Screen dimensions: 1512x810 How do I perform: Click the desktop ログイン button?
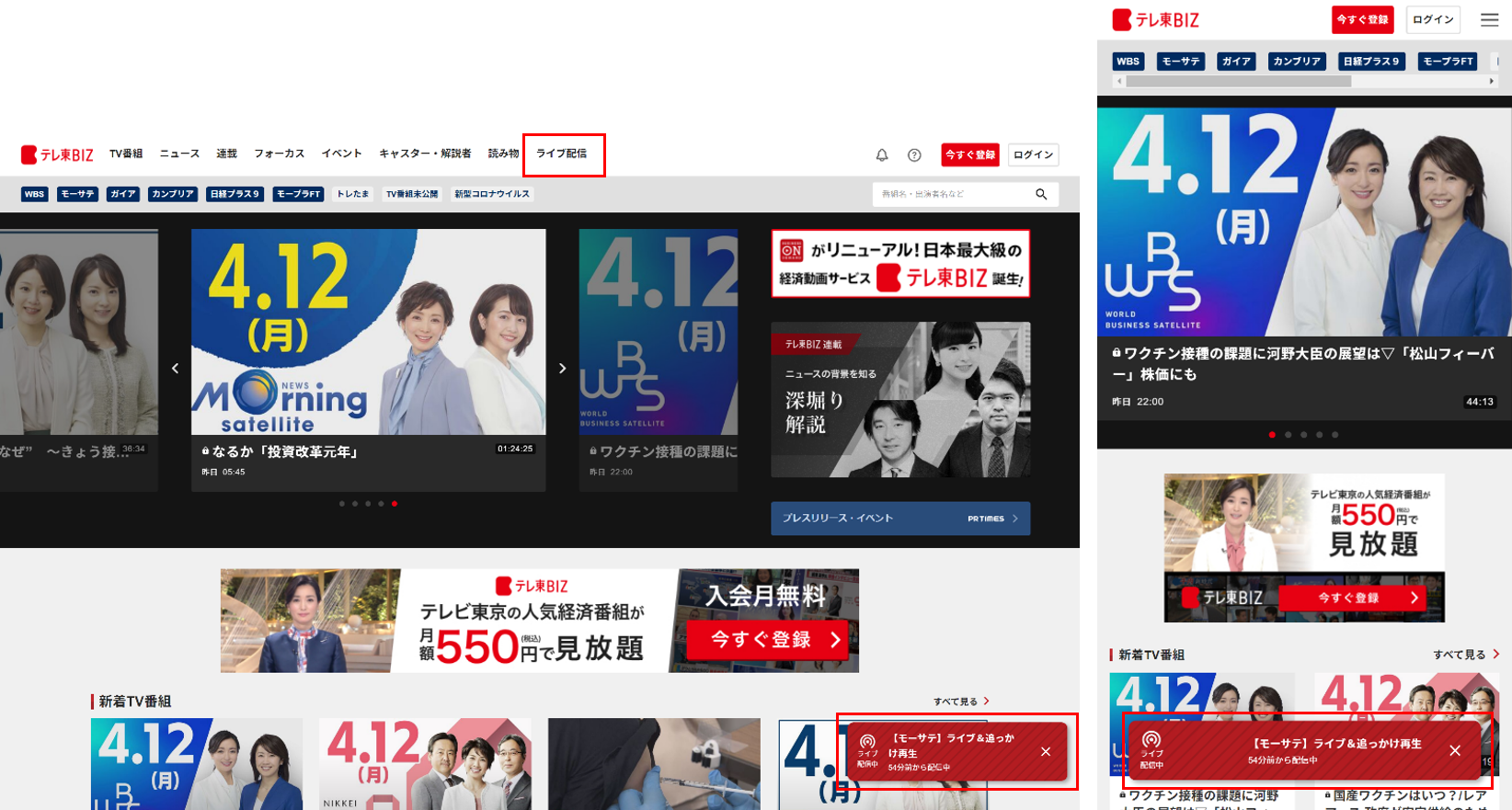pyautogui.click(x=1033, y=155)
